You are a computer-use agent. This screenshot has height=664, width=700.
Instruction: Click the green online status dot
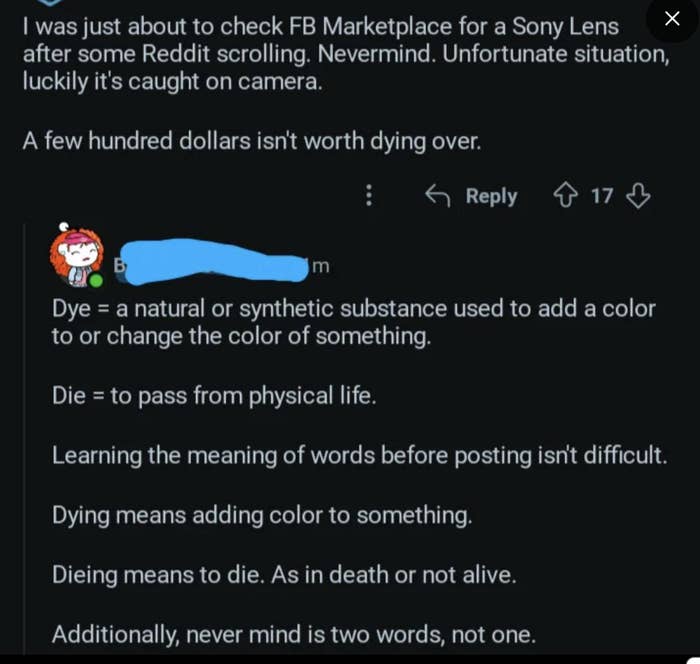96,281
